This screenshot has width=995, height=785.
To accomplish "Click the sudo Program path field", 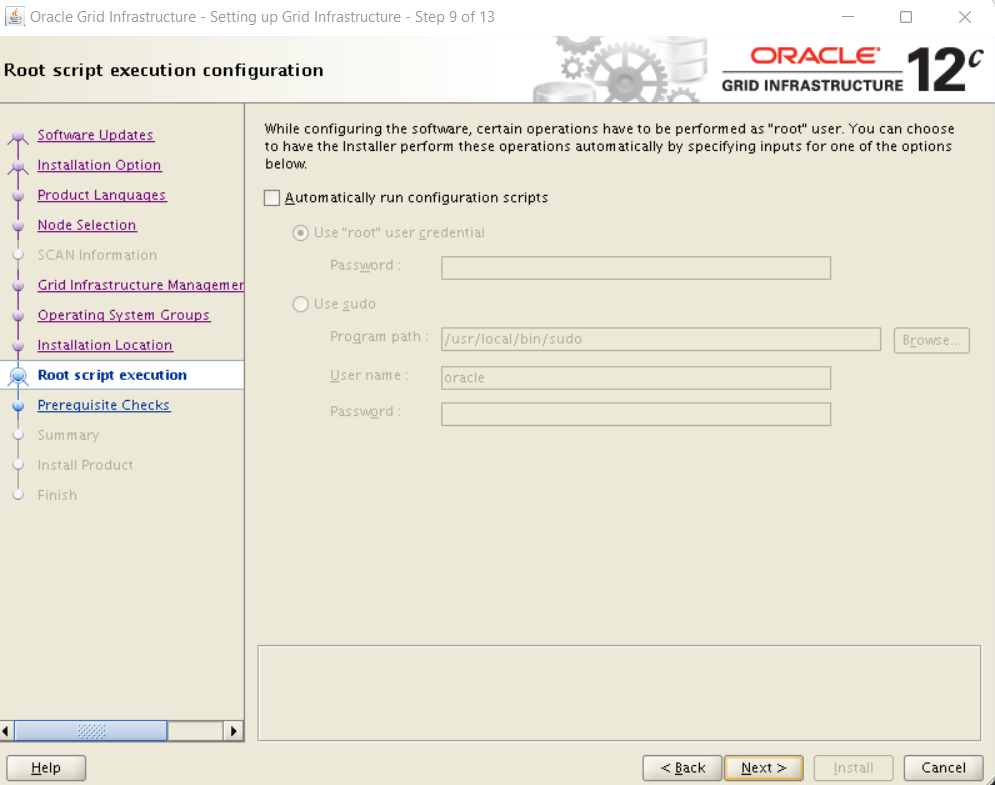I will point(661,339).
